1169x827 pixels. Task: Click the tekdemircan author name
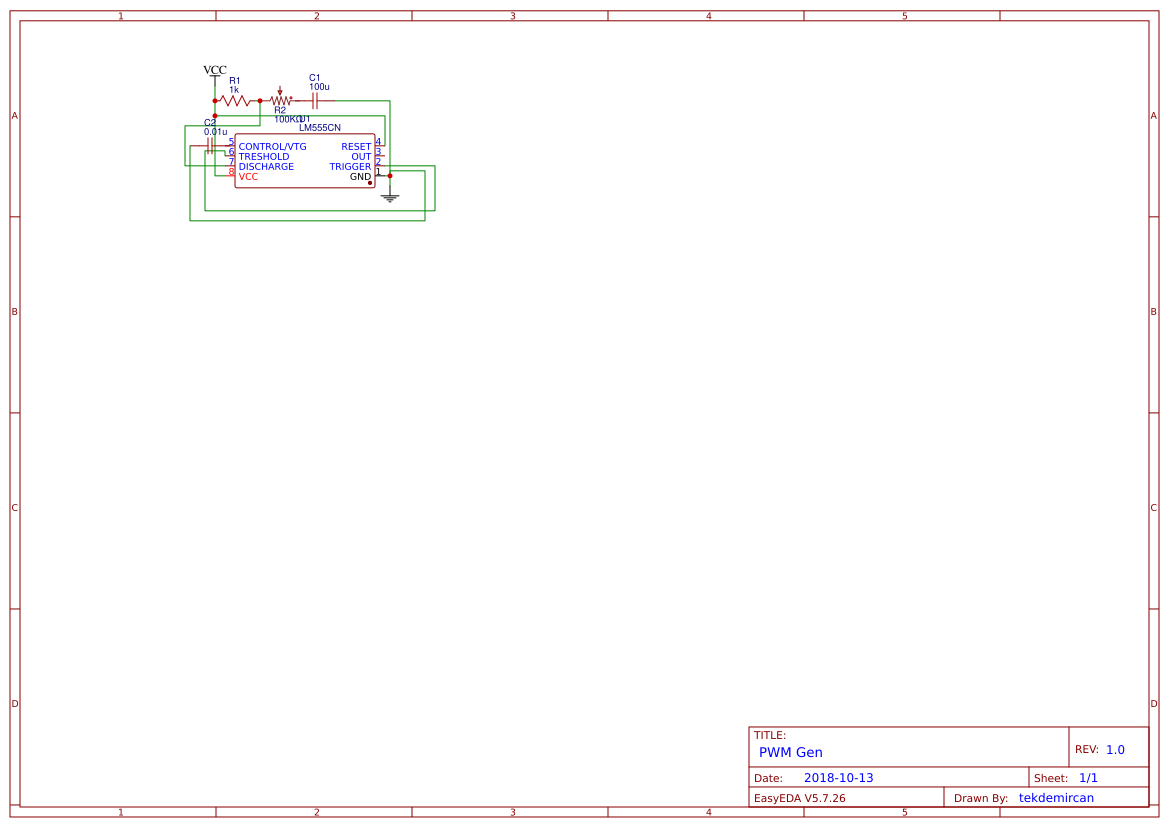click(x=1056, y=797)
